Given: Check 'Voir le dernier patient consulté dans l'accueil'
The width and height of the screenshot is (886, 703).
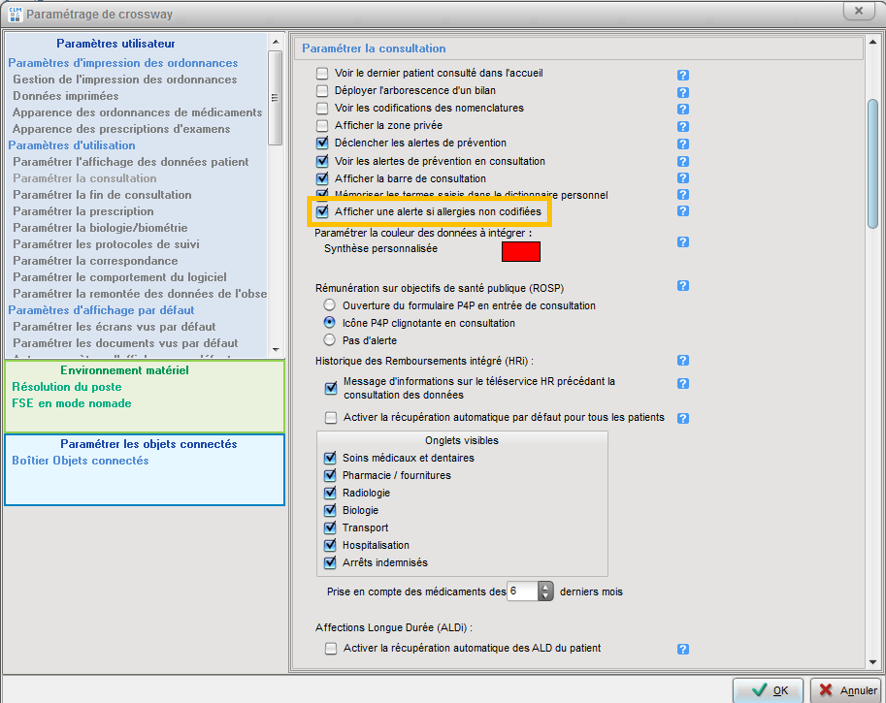Looking at the screenshot, I should [x=322, y=73].
